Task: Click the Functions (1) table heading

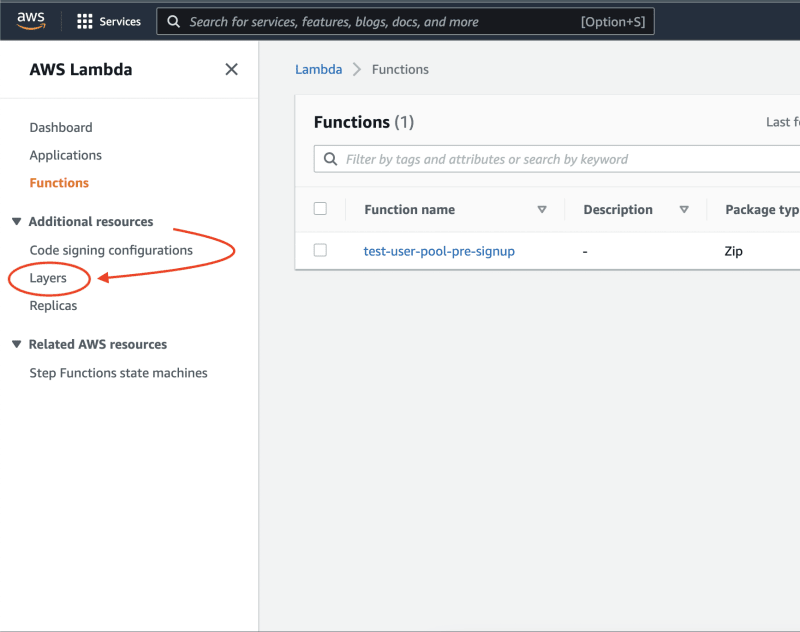Action: tap(364, 122)
